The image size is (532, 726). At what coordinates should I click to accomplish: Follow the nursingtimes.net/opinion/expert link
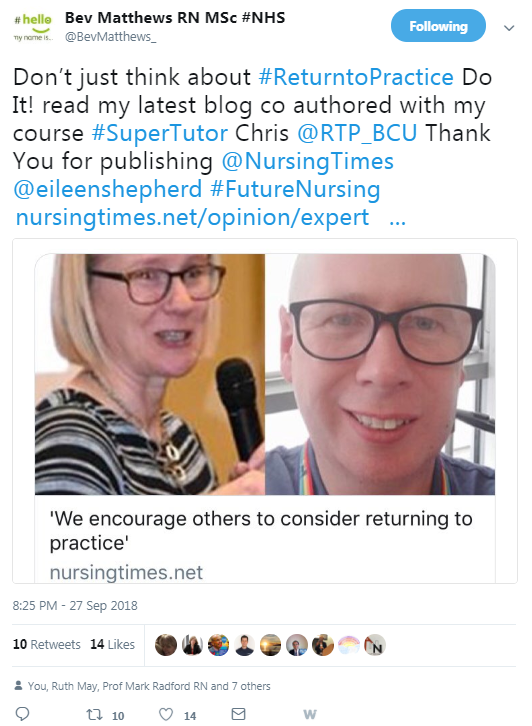coord(192,218)
